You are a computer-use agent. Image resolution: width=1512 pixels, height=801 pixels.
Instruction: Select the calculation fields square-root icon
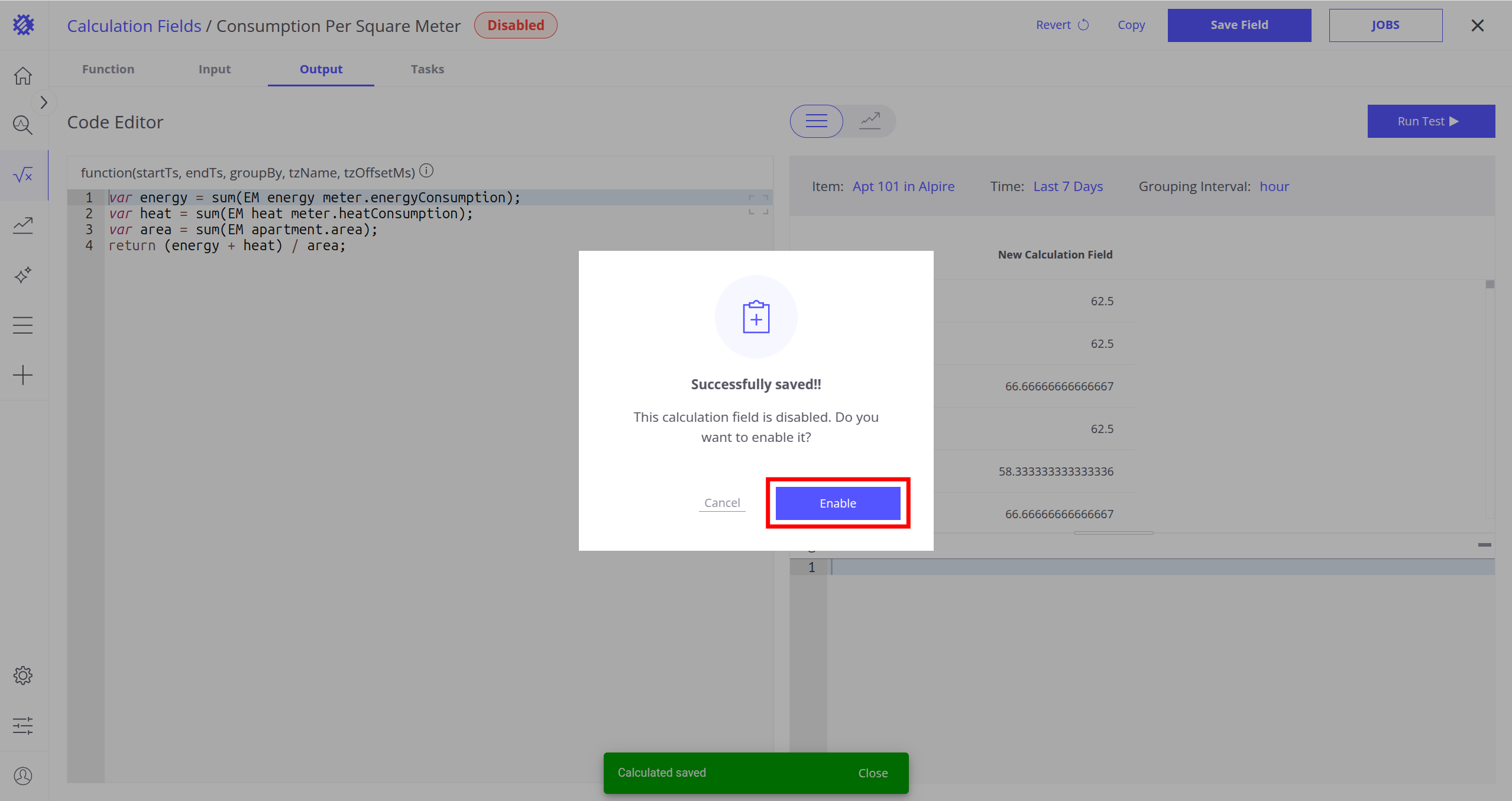click(23, 175)
